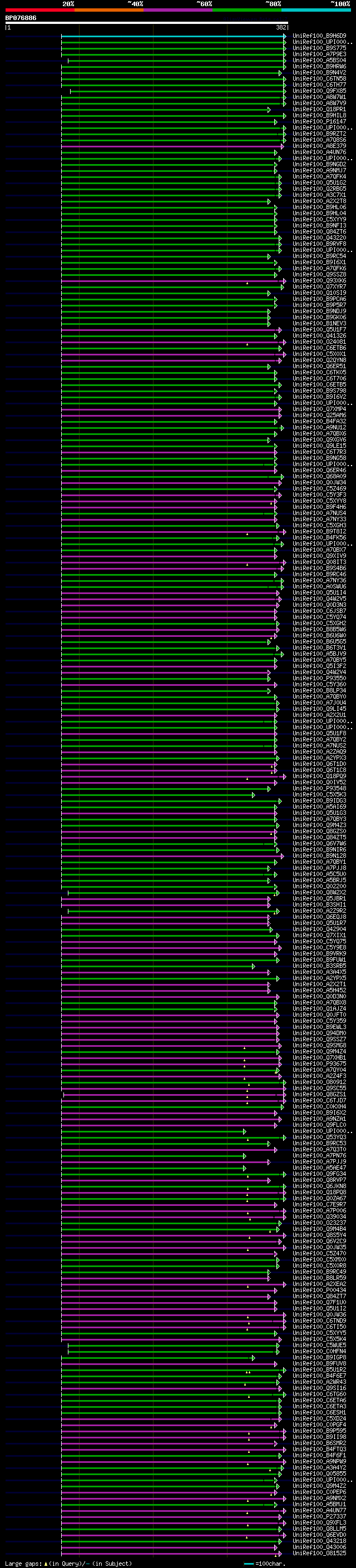
Task: Select the label UniRef100_C6TK05
Action: (319, 373)
